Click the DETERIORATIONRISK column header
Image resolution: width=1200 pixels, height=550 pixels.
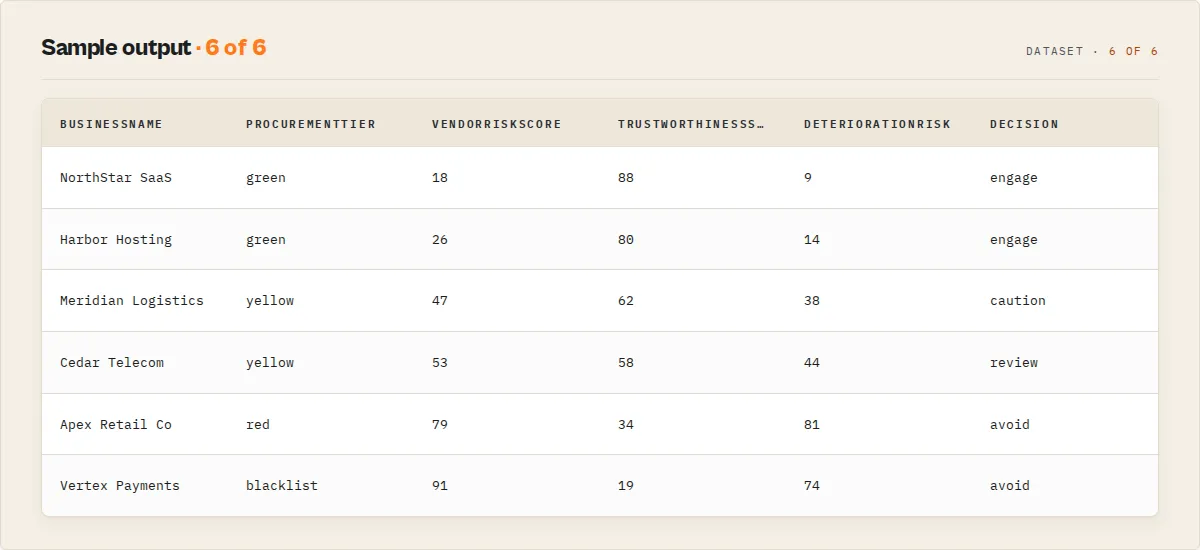(877, 124)
